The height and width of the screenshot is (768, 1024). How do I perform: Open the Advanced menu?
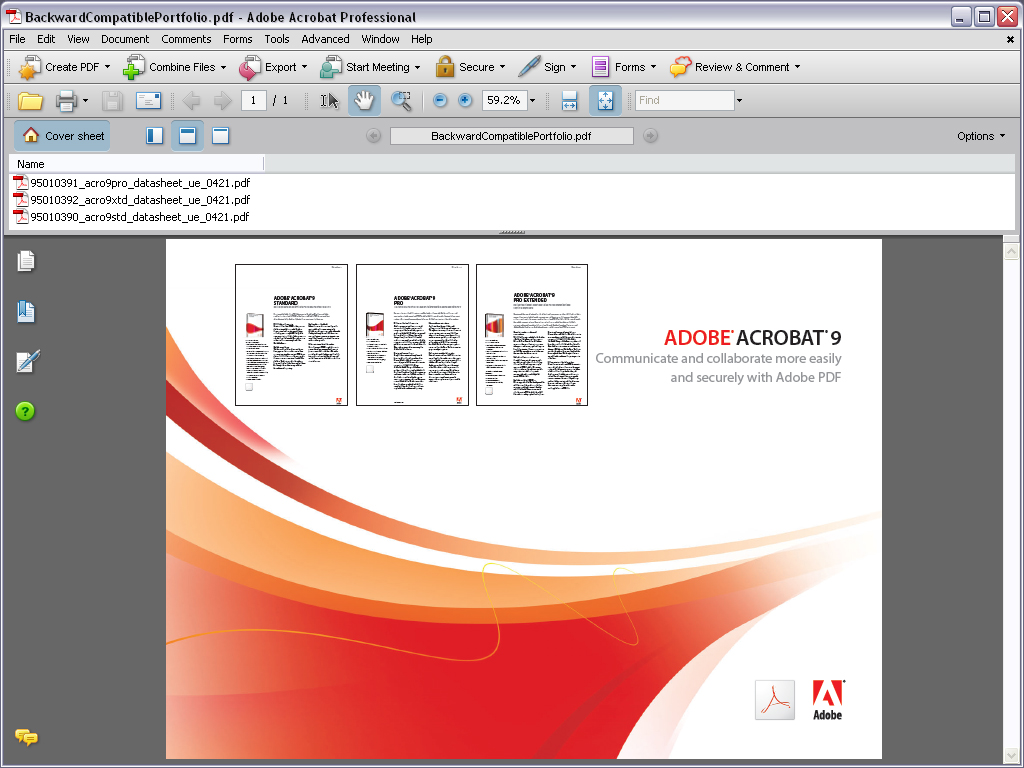click(x=325, y=39)
